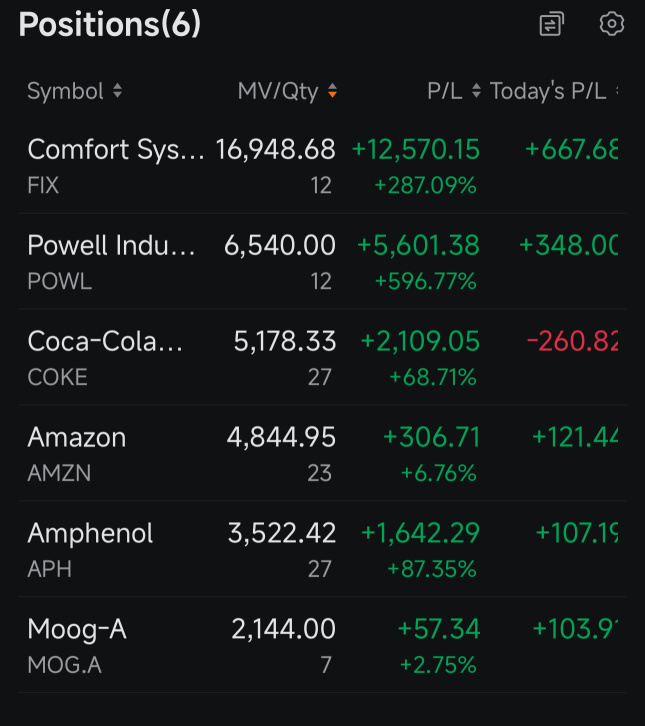Tap the Positions(6) heading

point(110,24)
